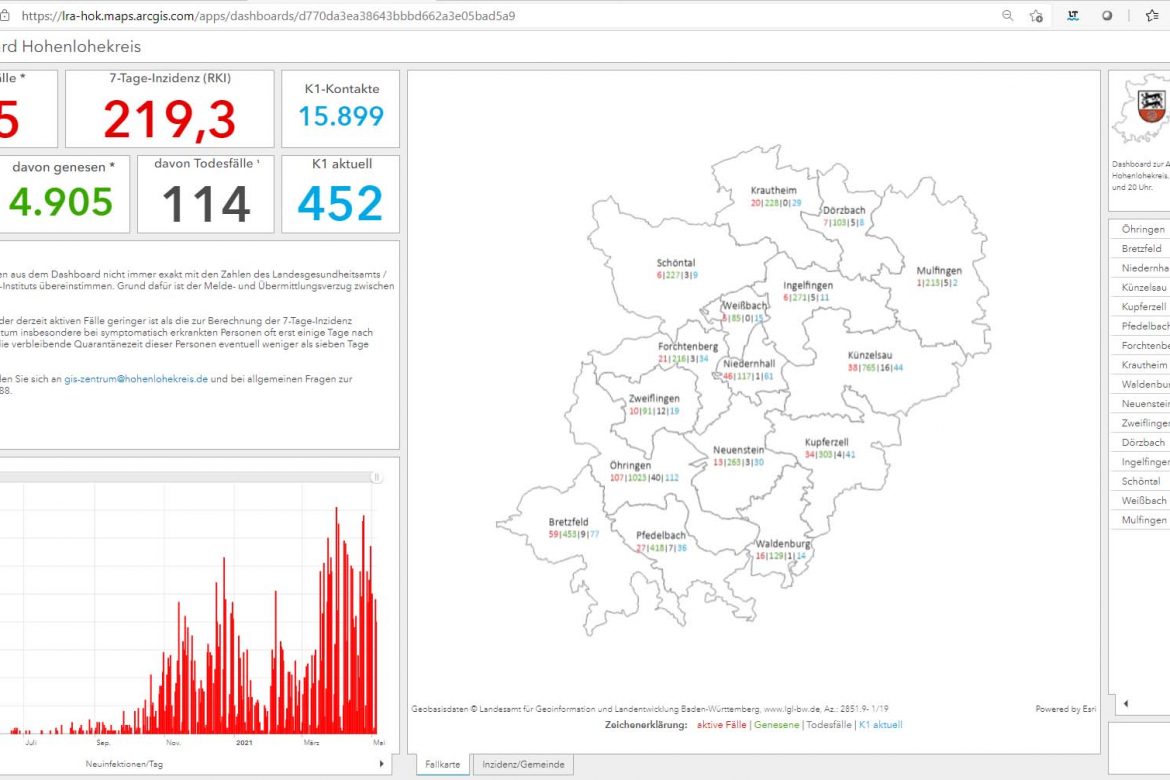Click the round grey sphere extension icon

coord(1107,16)
